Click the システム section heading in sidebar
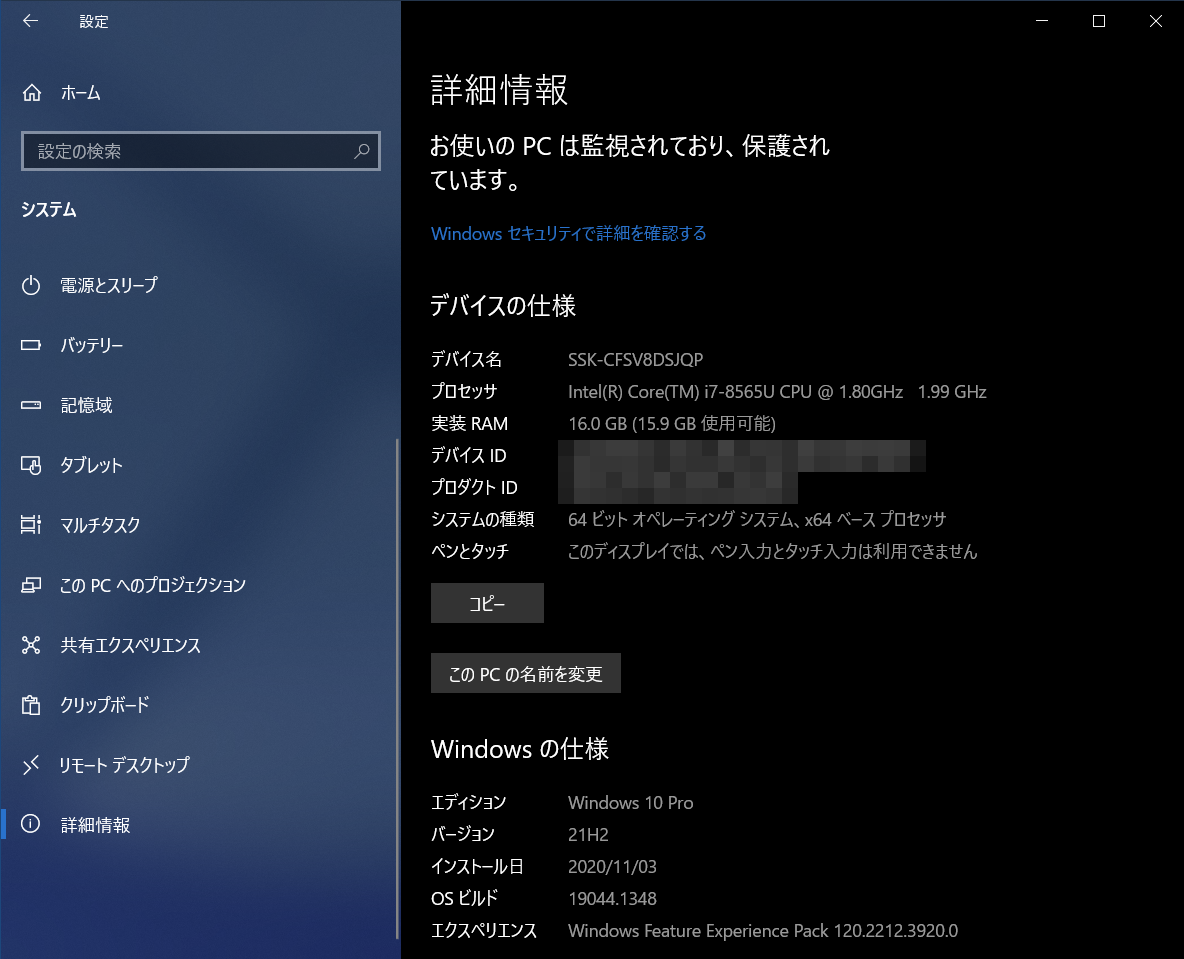1184x959 pixels. coord(49,210)
